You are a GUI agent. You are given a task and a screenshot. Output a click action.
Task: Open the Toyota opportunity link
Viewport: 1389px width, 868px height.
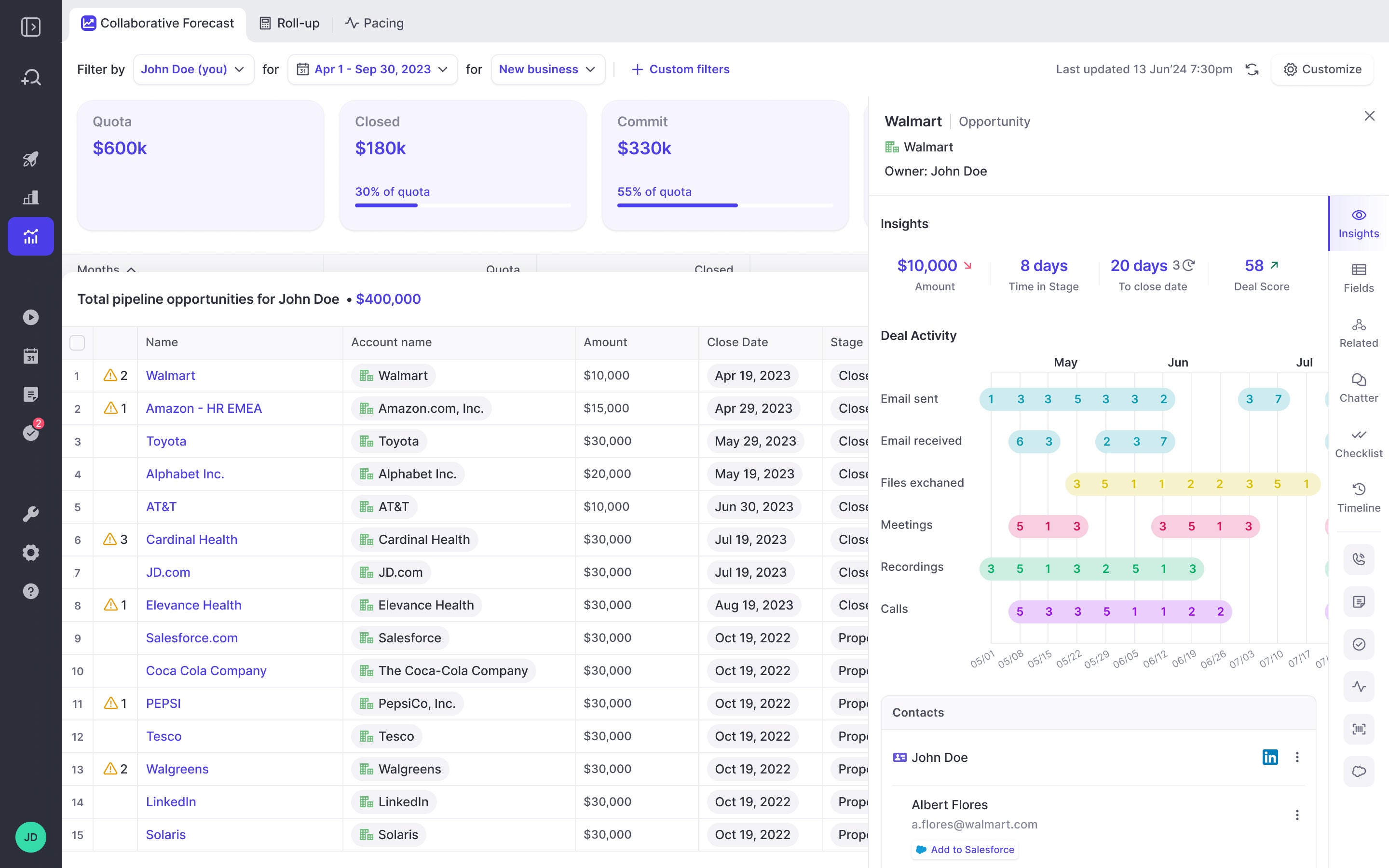[166, 441]
